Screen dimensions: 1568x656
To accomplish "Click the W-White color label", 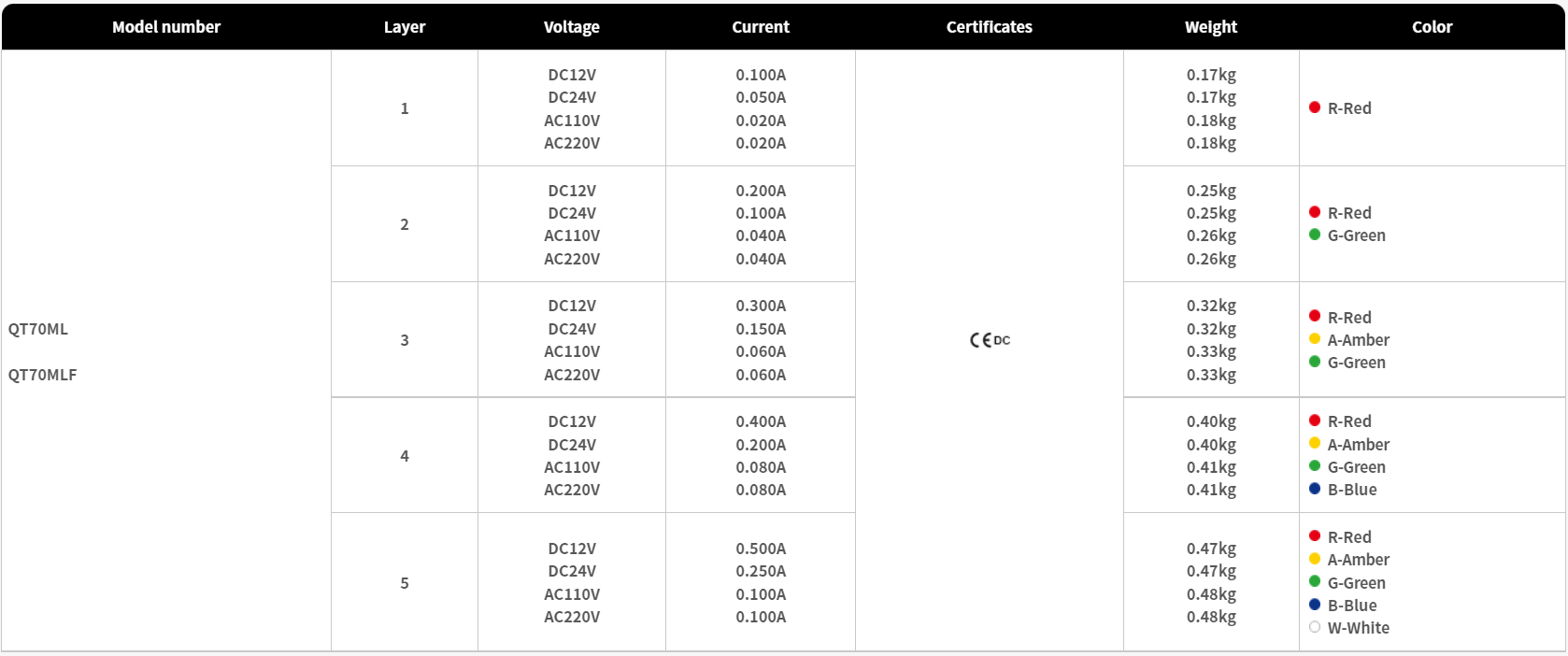I will coord(1359,628).
